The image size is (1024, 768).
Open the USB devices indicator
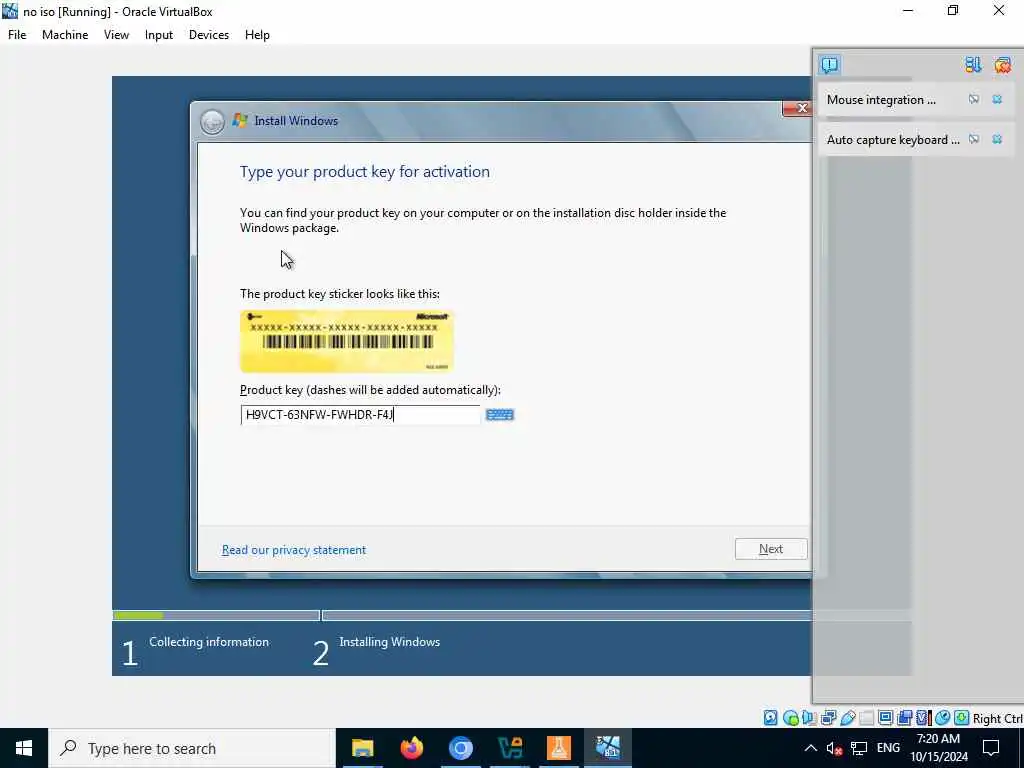848,718
